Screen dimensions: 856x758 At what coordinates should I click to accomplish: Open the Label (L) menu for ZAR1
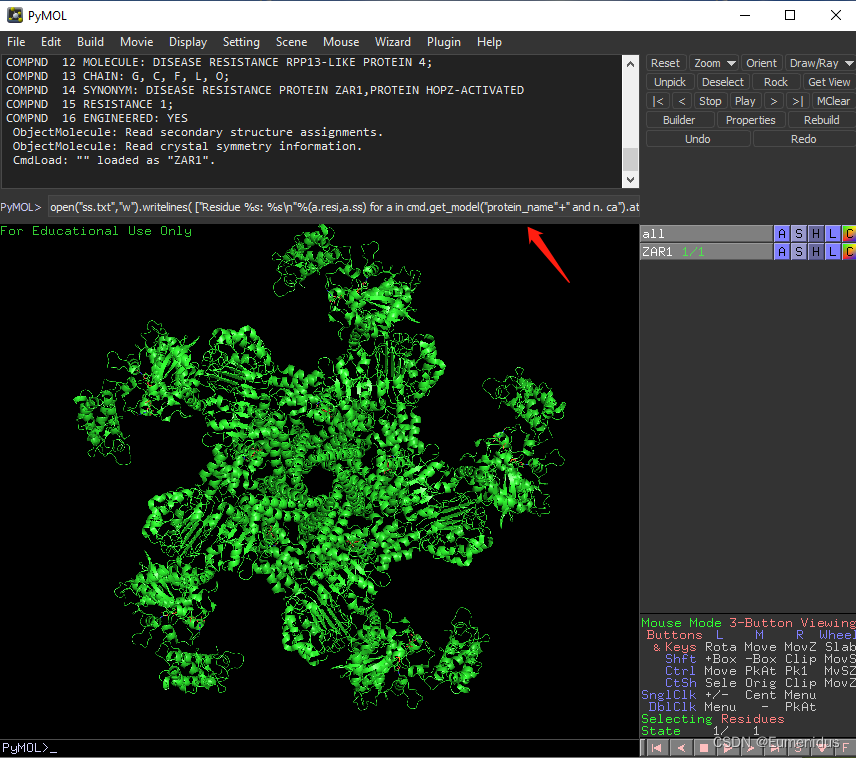coord(832,252)
